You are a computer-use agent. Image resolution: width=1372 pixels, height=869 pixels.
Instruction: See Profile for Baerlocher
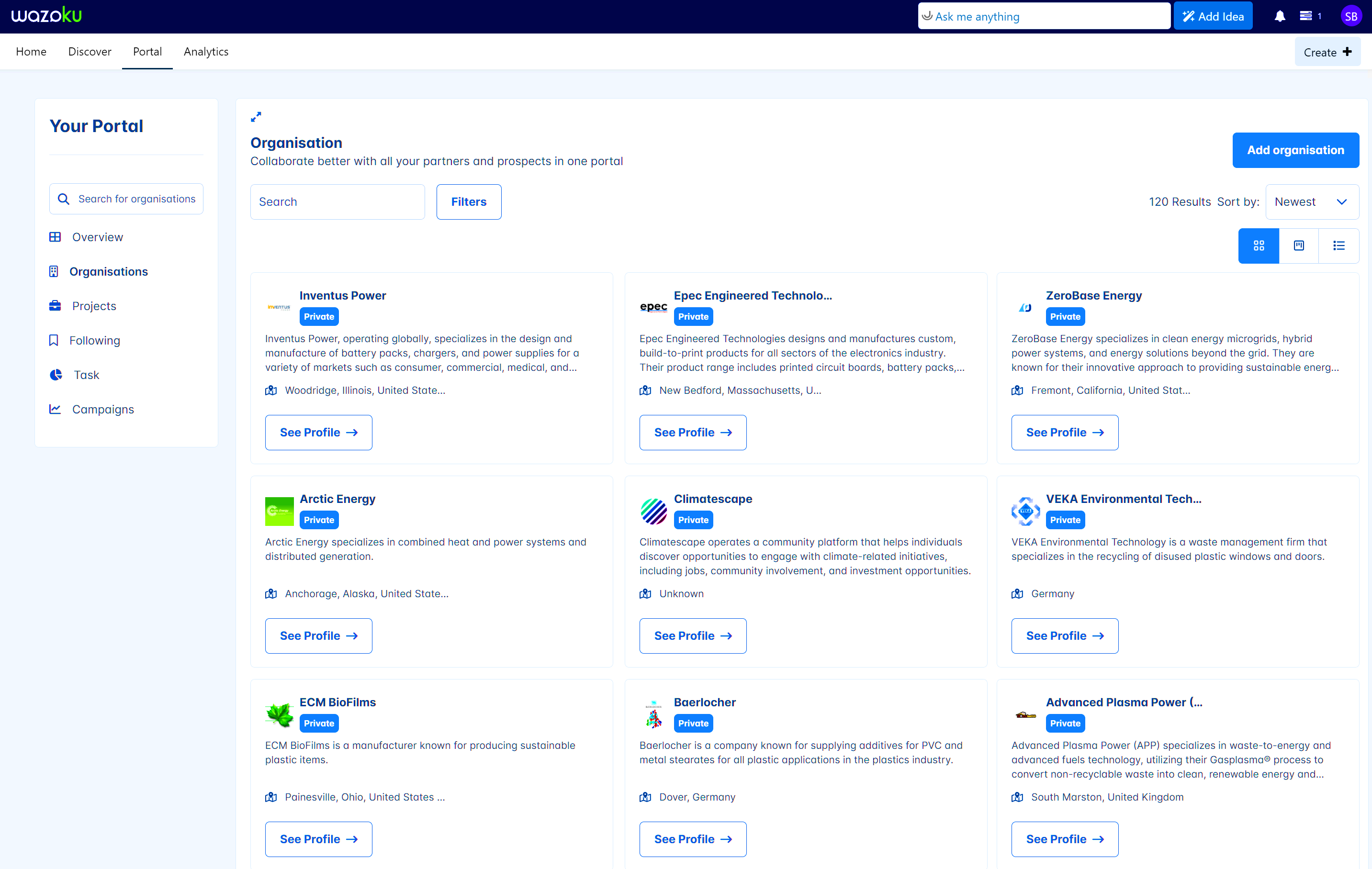[692, 839]
